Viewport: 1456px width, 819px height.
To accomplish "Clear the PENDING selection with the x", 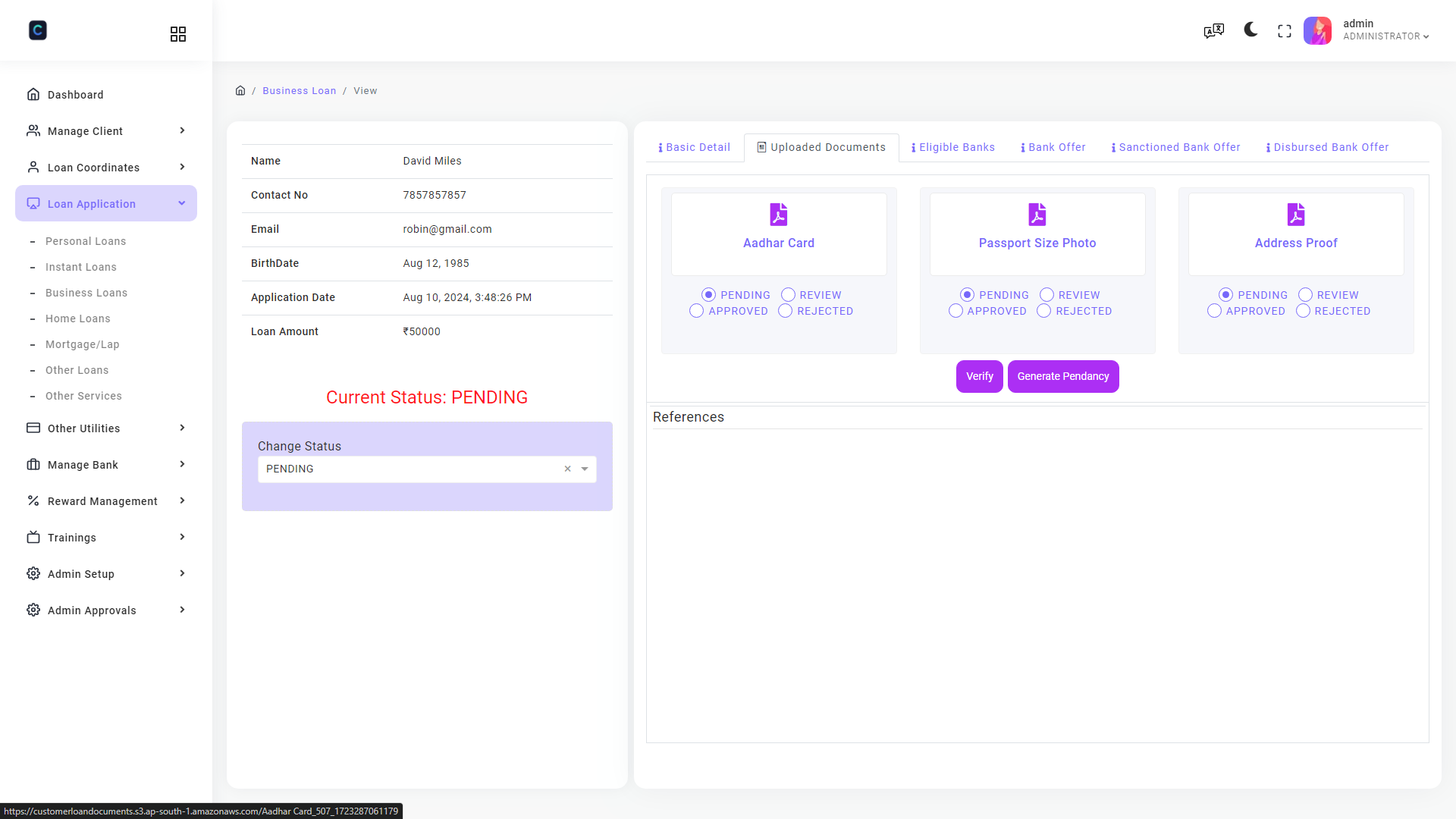I will [x=567, y=469].
